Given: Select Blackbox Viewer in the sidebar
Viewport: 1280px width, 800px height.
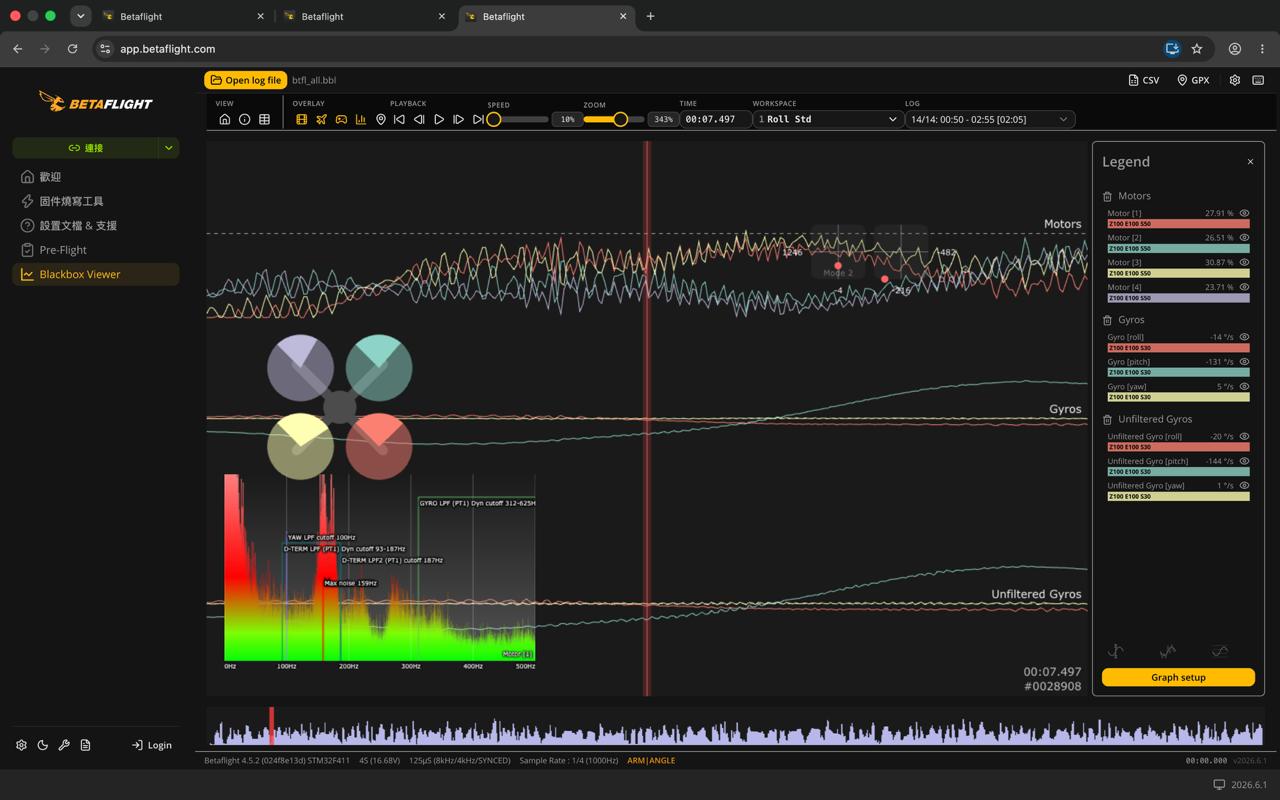Looking at the screenshot, I should pos(96,274).
